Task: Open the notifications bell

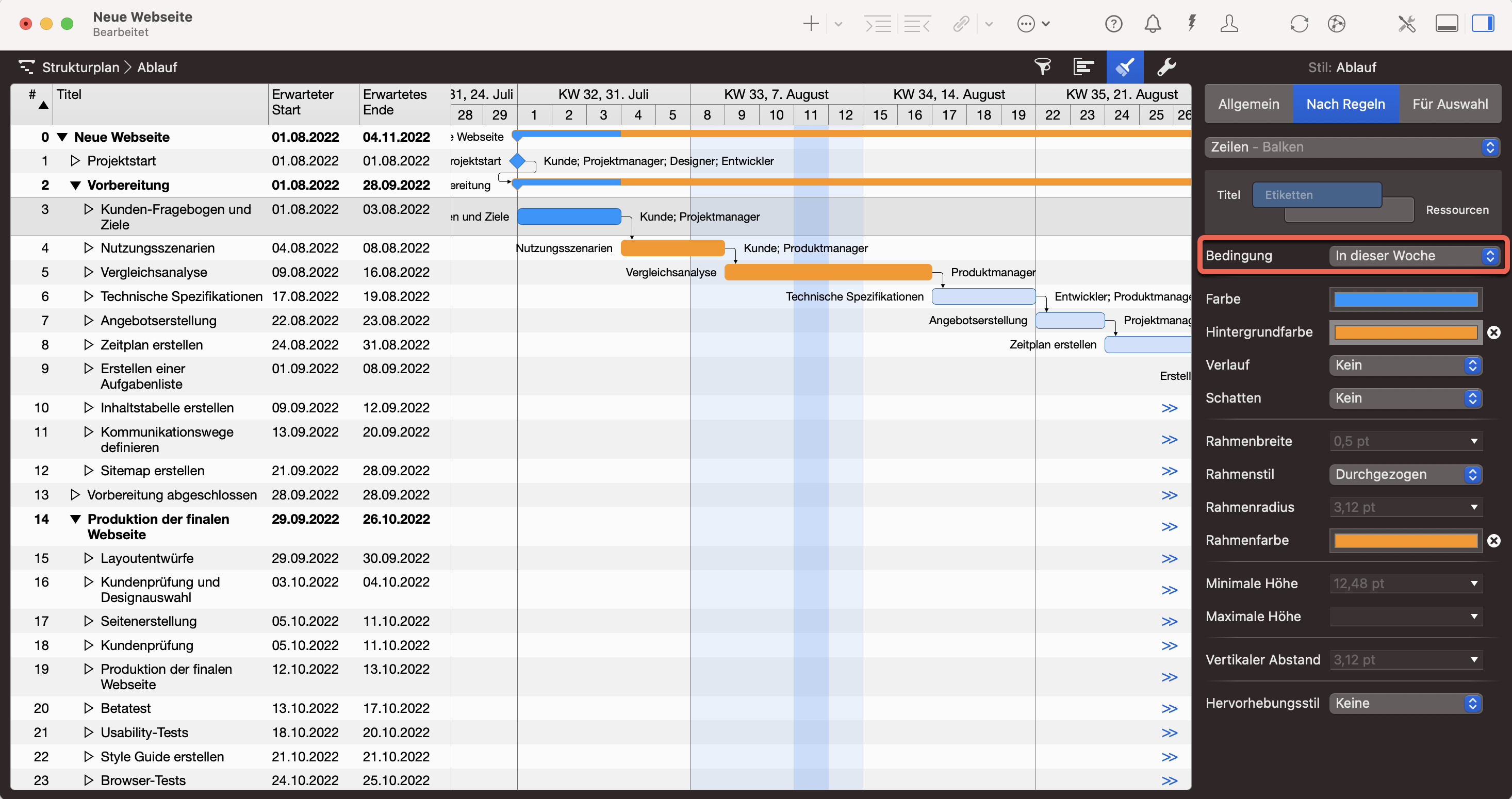Action: [x=1152, y=24]
